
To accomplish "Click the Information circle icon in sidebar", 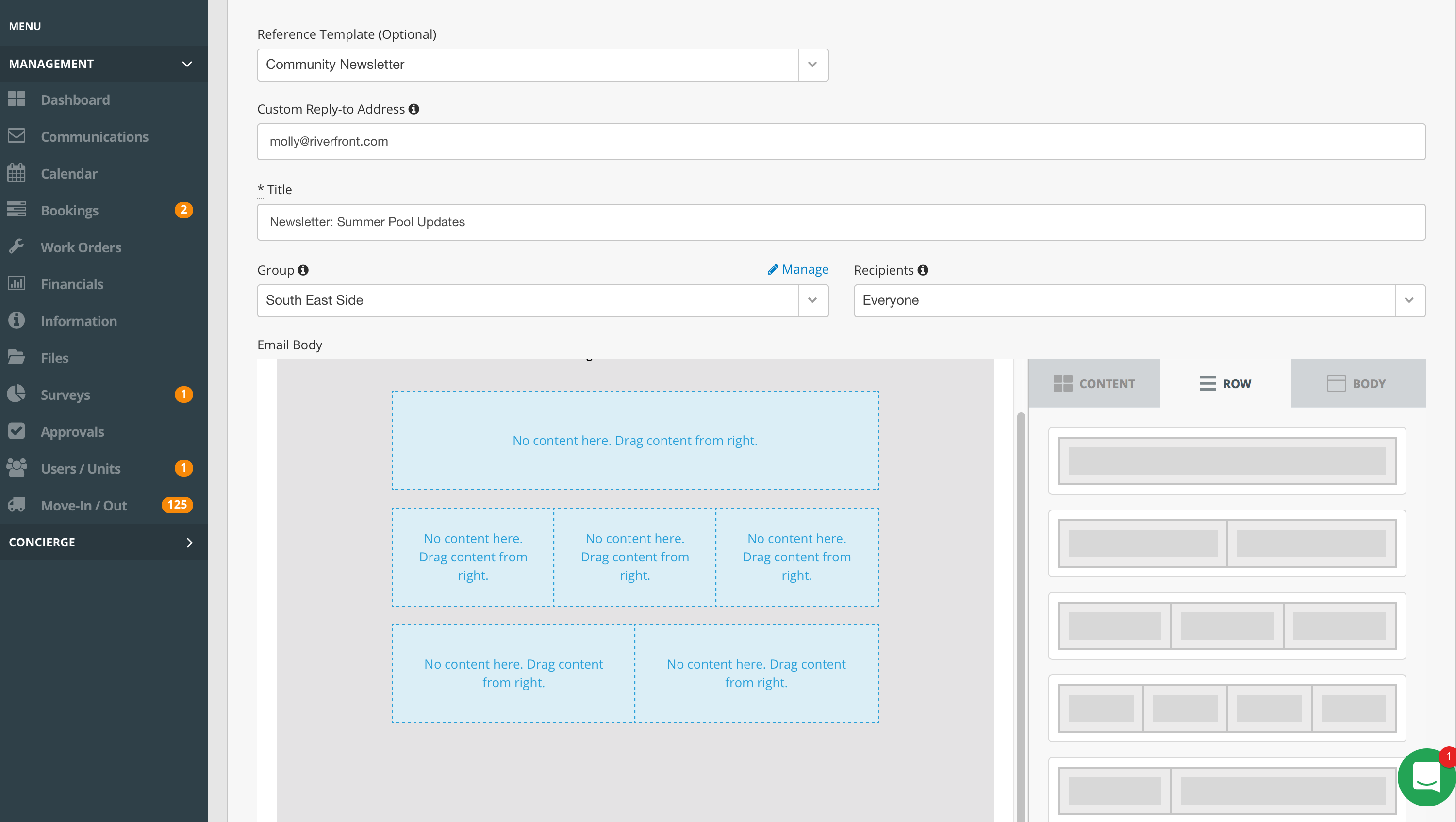I will [17, 320].
